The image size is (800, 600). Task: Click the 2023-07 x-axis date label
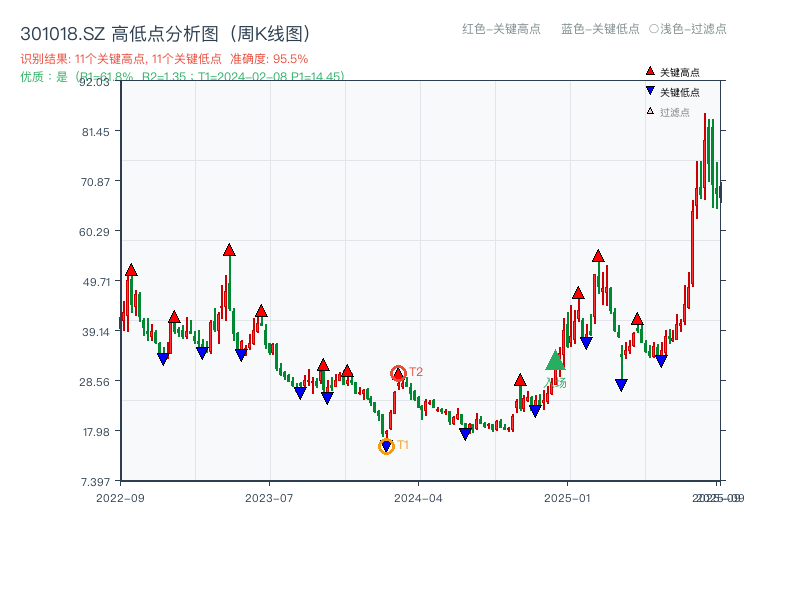tap(269, 498)
